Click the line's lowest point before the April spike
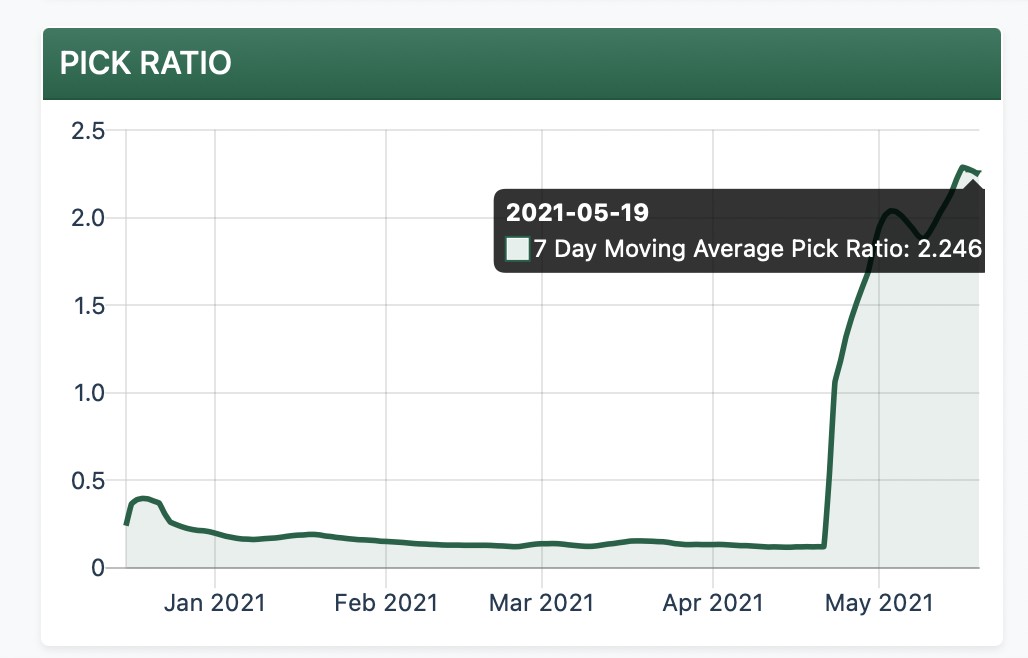Viewport: 1028px width, 658px height. point(790,547)
